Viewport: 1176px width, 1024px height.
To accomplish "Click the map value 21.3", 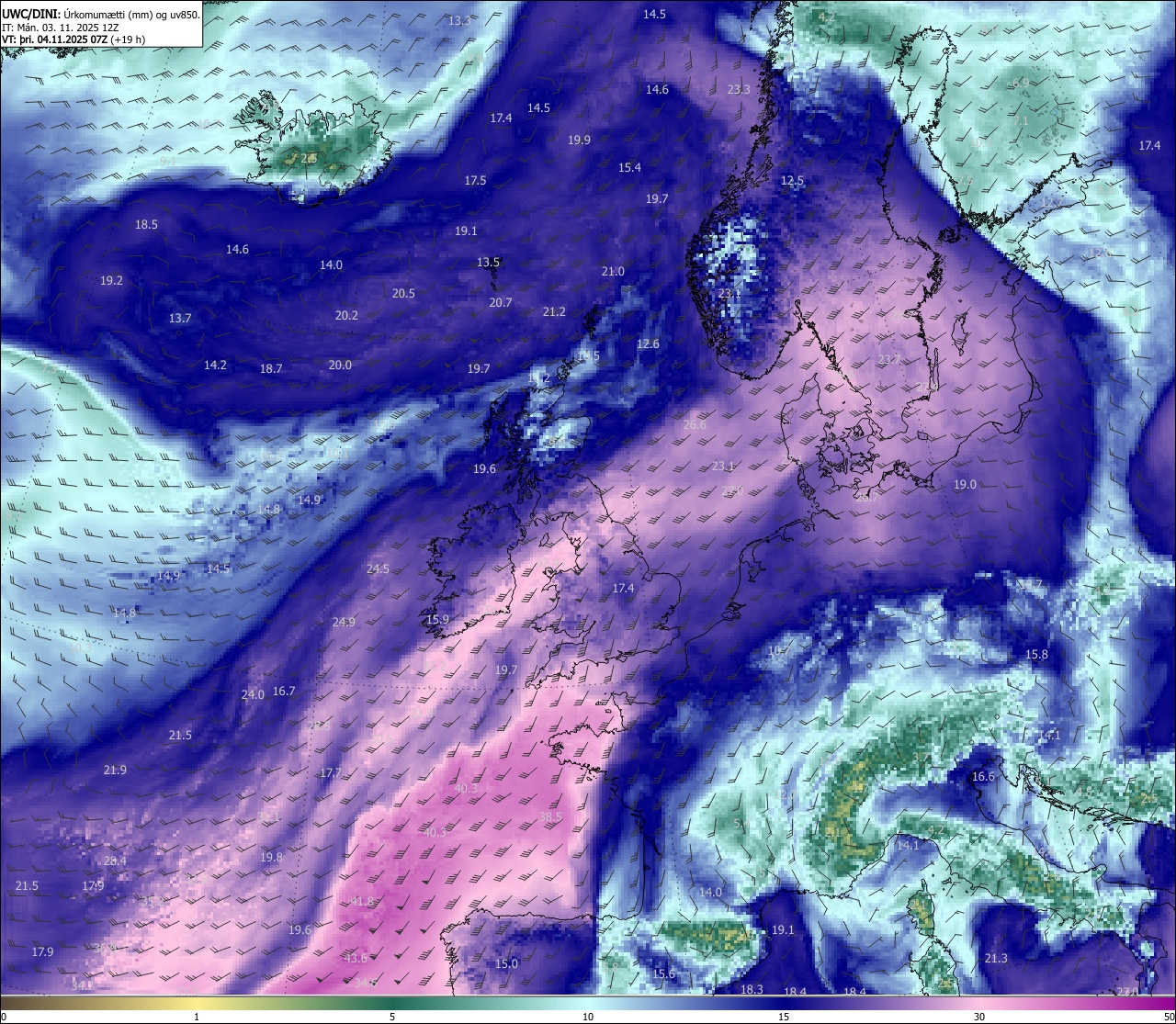I will tap(996, 959).
